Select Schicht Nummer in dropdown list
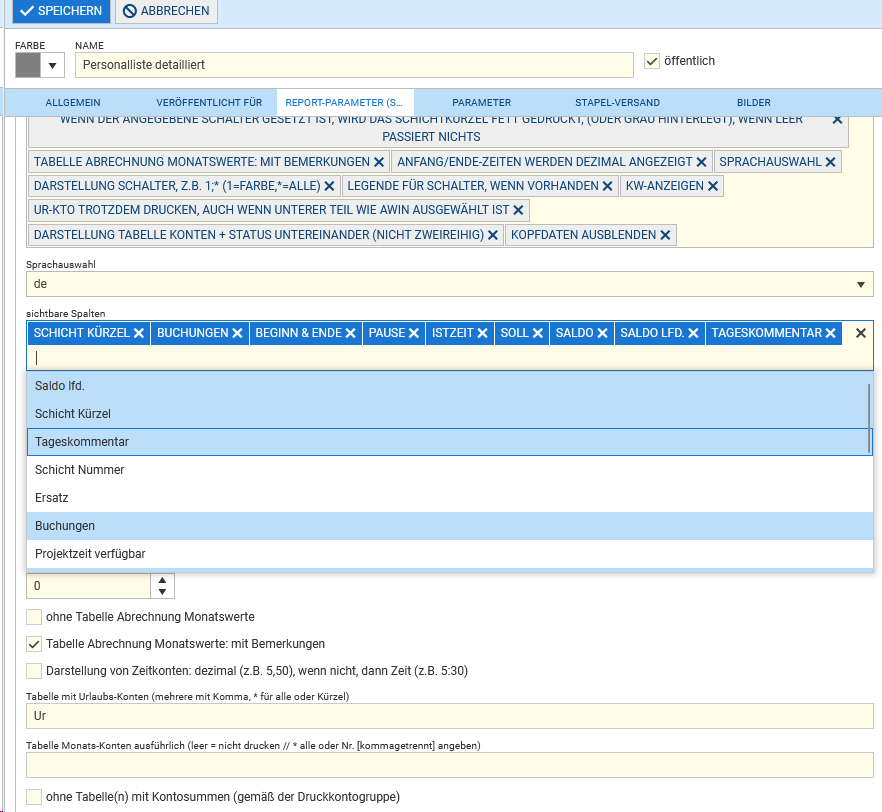 [449, 470]
